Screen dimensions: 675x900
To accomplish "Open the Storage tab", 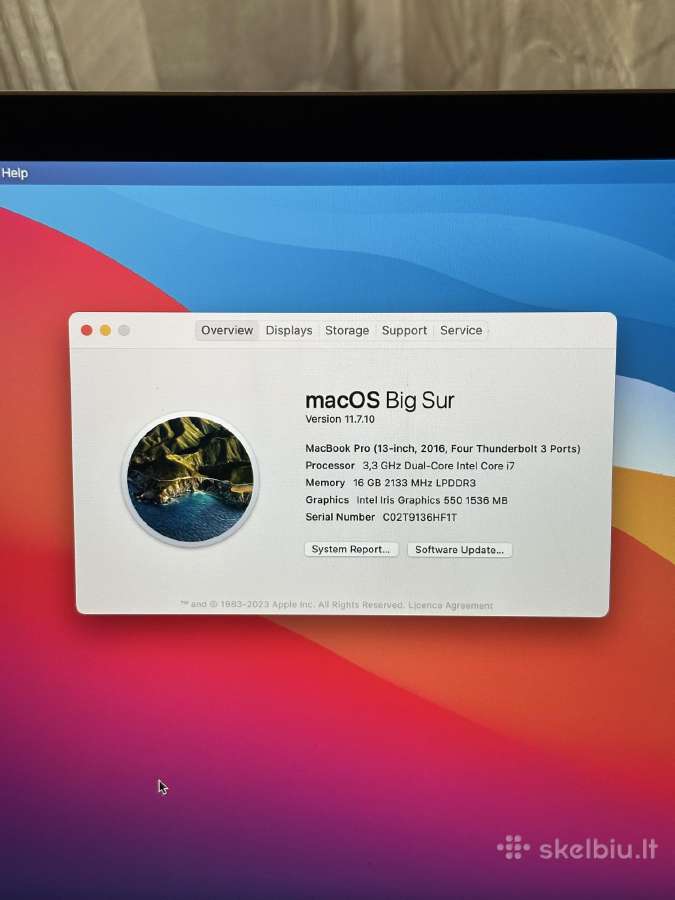I will pyautogui.click(x=347, y=331).
